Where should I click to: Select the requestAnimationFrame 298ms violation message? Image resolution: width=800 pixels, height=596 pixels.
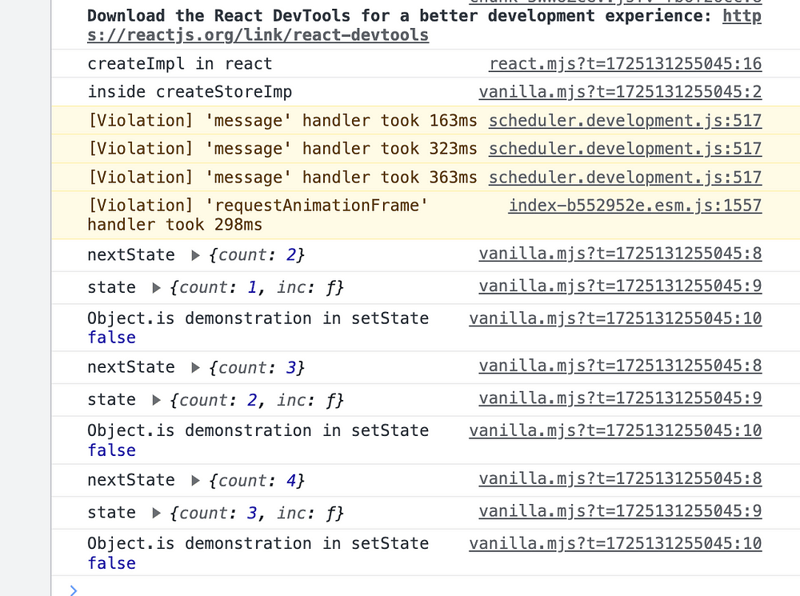pyautogui.click(x=258, y=215)
